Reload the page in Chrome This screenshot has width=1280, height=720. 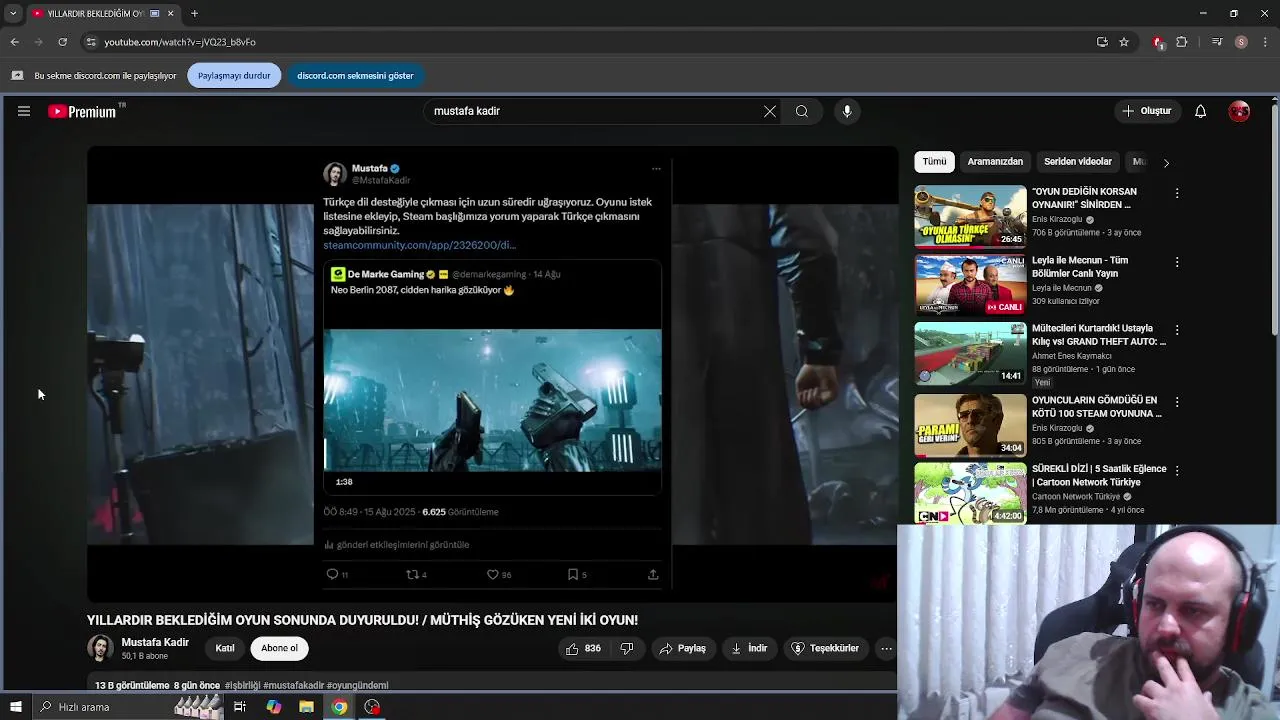pos(62,42)
